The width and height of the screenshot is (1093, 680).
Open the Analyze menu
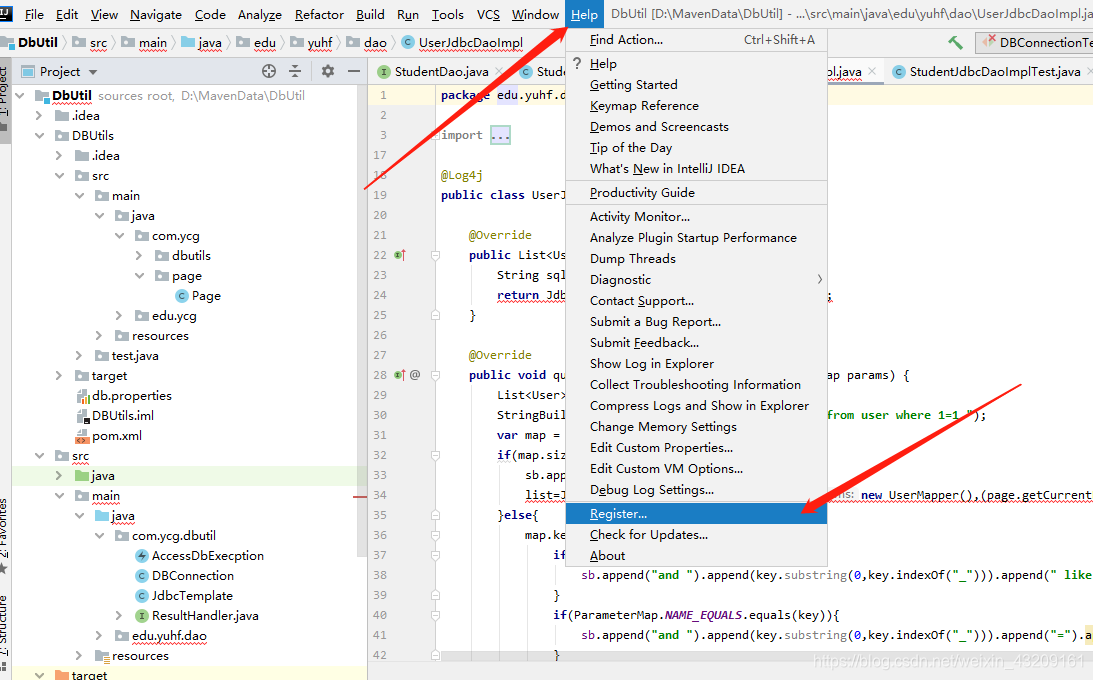(259, 15)
